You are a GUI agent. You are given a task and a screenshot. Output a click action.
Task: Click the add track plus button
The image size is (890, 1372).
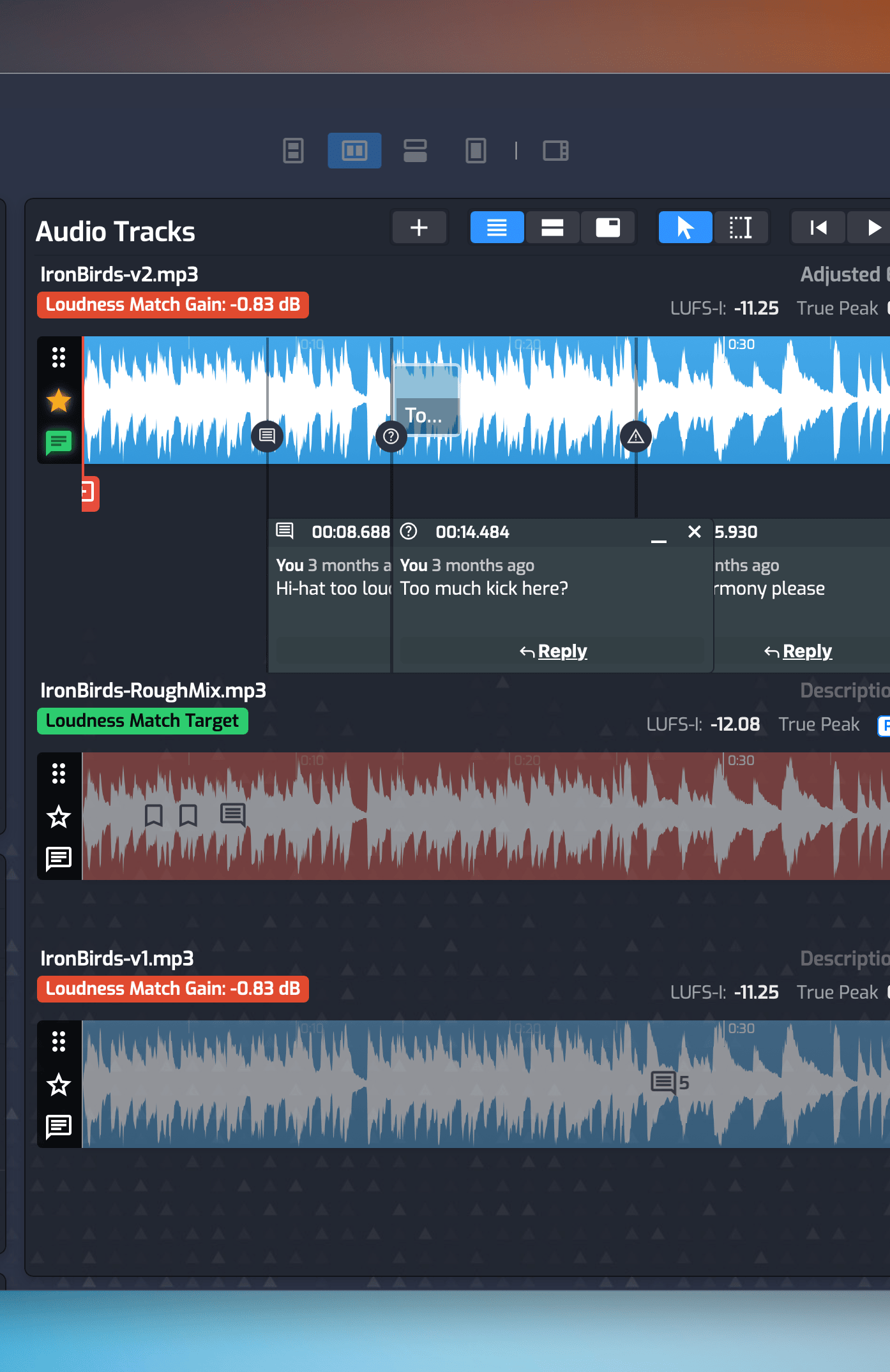click(419, 227)
